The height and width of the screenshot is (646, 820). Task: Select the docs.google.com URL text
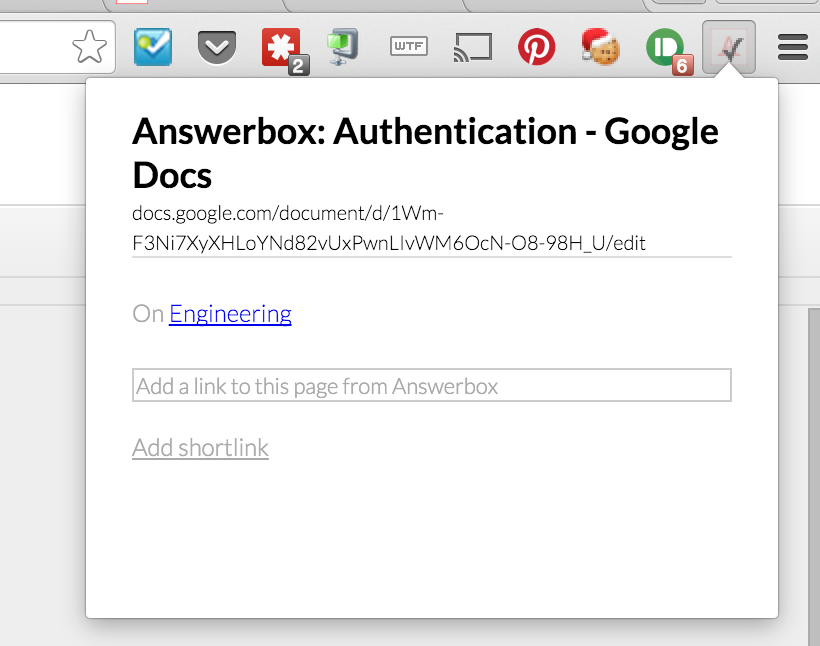[388, 228]
